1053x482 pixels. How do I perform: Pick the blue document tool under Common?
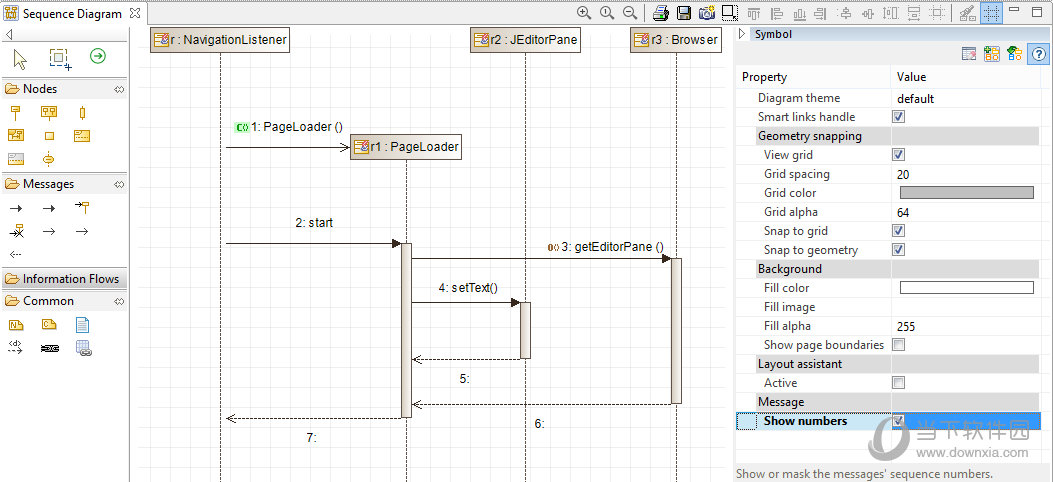click(83, 326)
